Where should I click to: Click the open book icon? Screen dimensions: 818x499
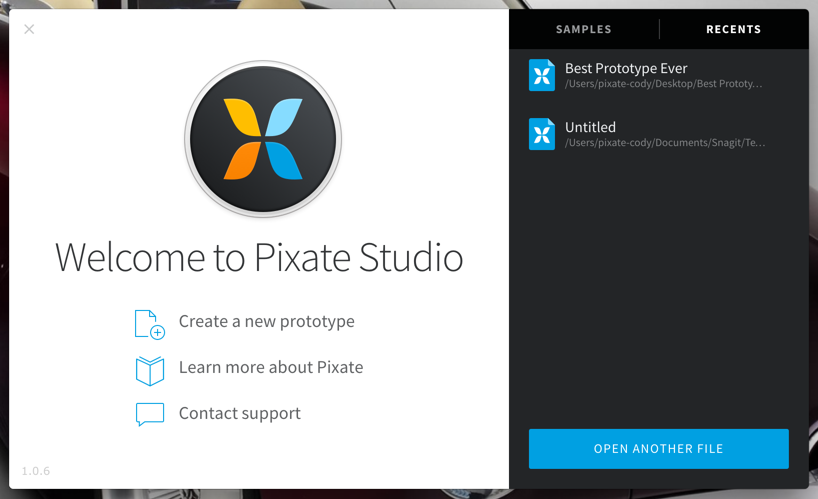(150, 371)
